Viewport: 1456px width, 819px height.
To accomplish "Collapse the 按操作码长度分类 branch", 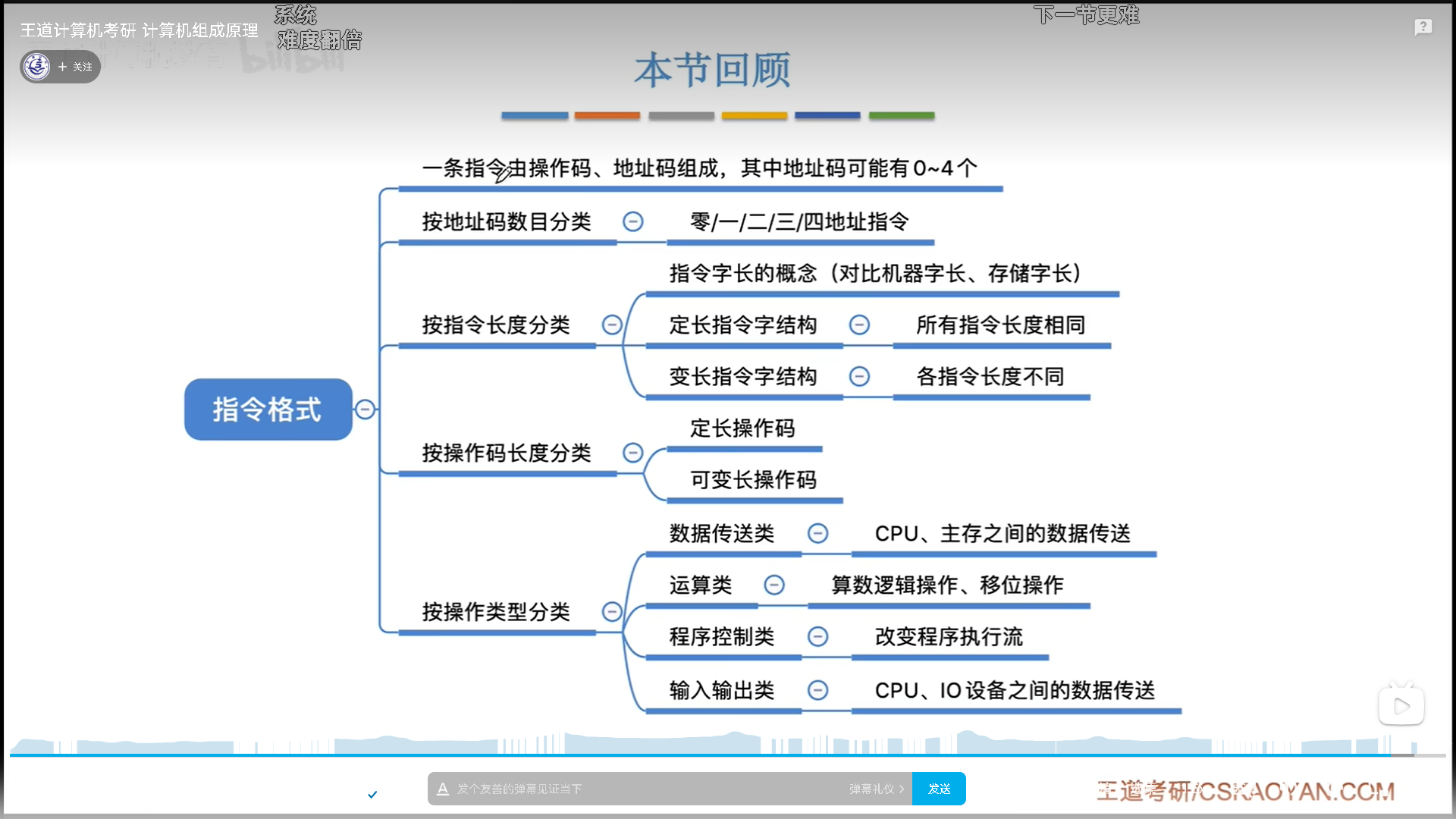I will pos(632,453).
